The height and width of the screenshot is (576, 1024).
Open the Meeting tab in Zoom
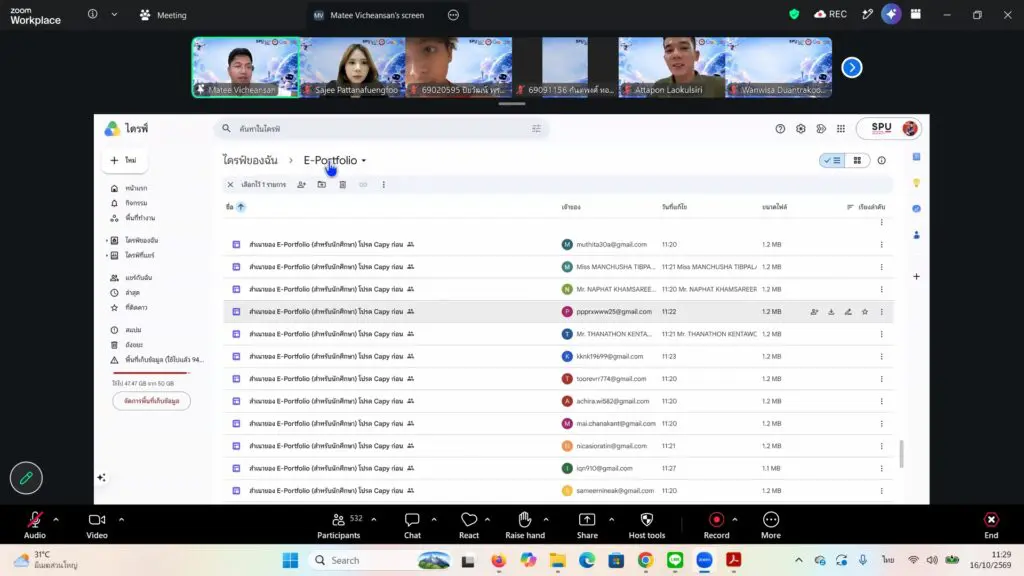coord(163,14)
